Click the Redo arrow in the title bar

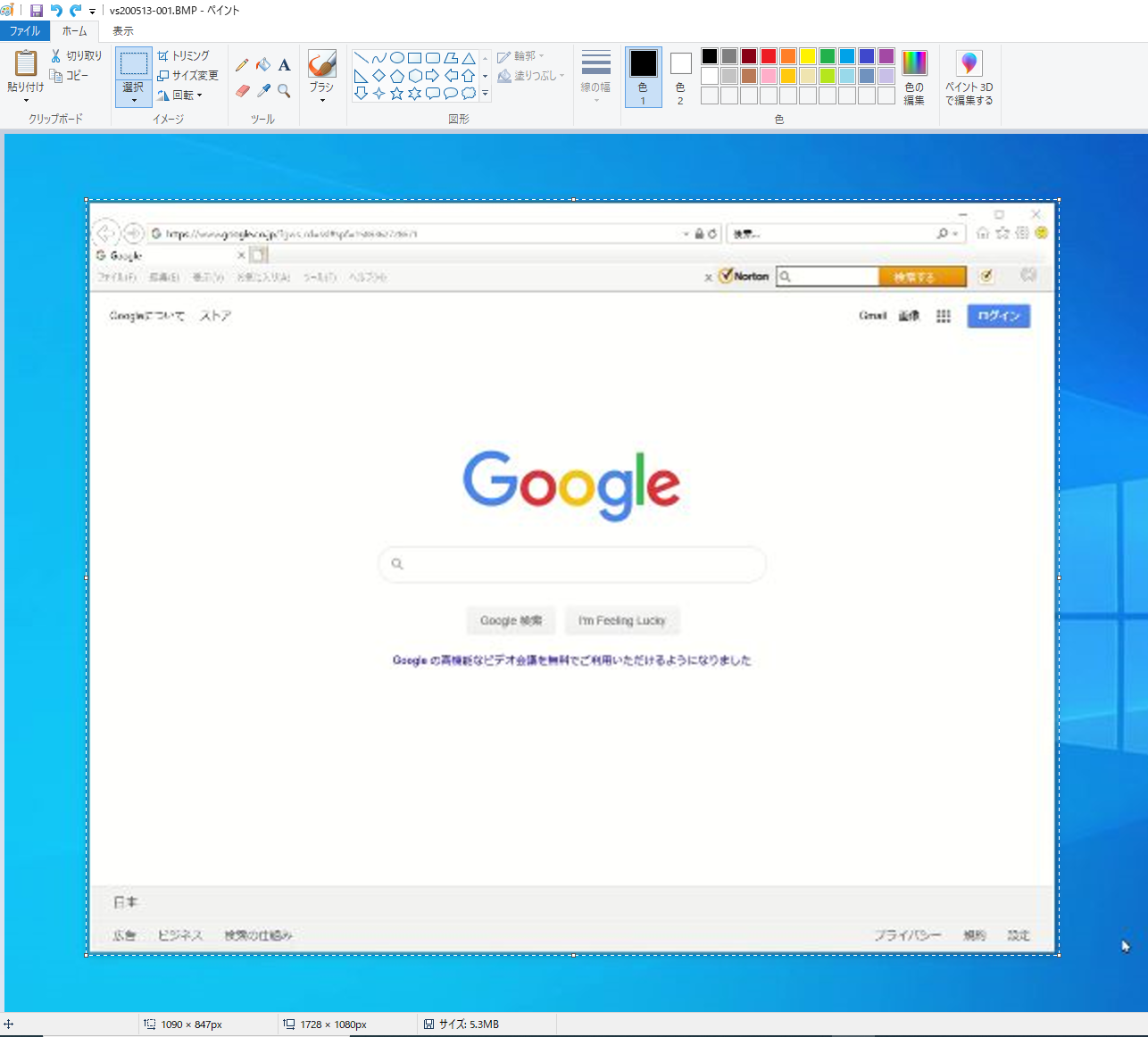(75, 11)
